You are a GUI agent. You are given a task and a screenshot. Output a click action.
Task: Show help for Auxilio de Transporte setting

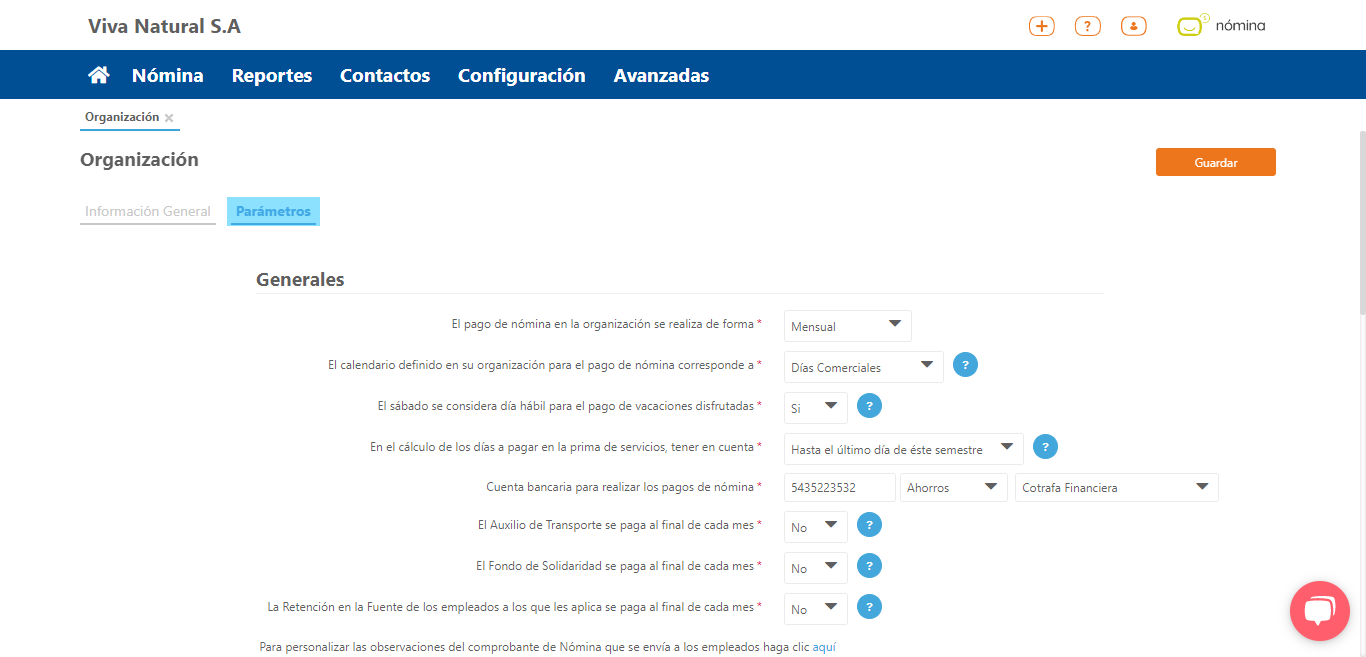(x=869, y=525)
